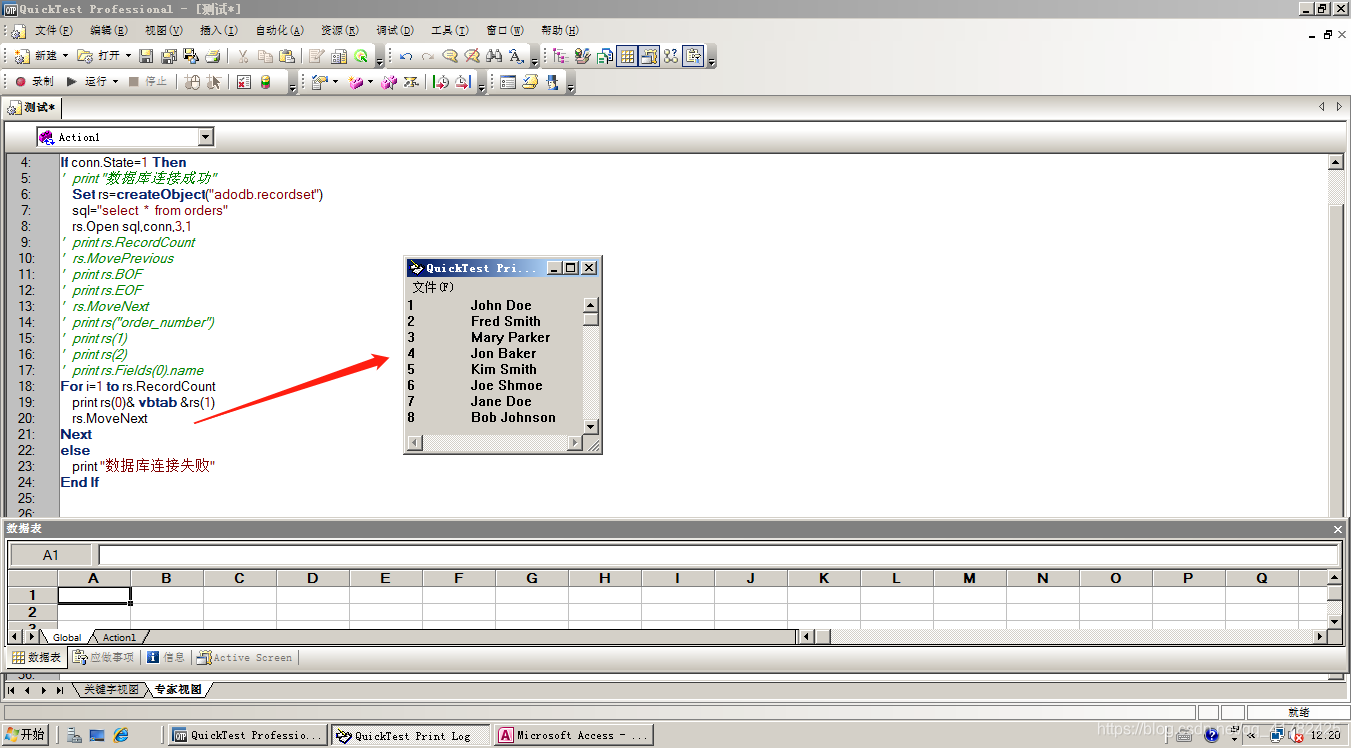This screenshot has width=1351, height=748.
Task: Click the Copy icon in the toolbar
Action: click(265, 56)
